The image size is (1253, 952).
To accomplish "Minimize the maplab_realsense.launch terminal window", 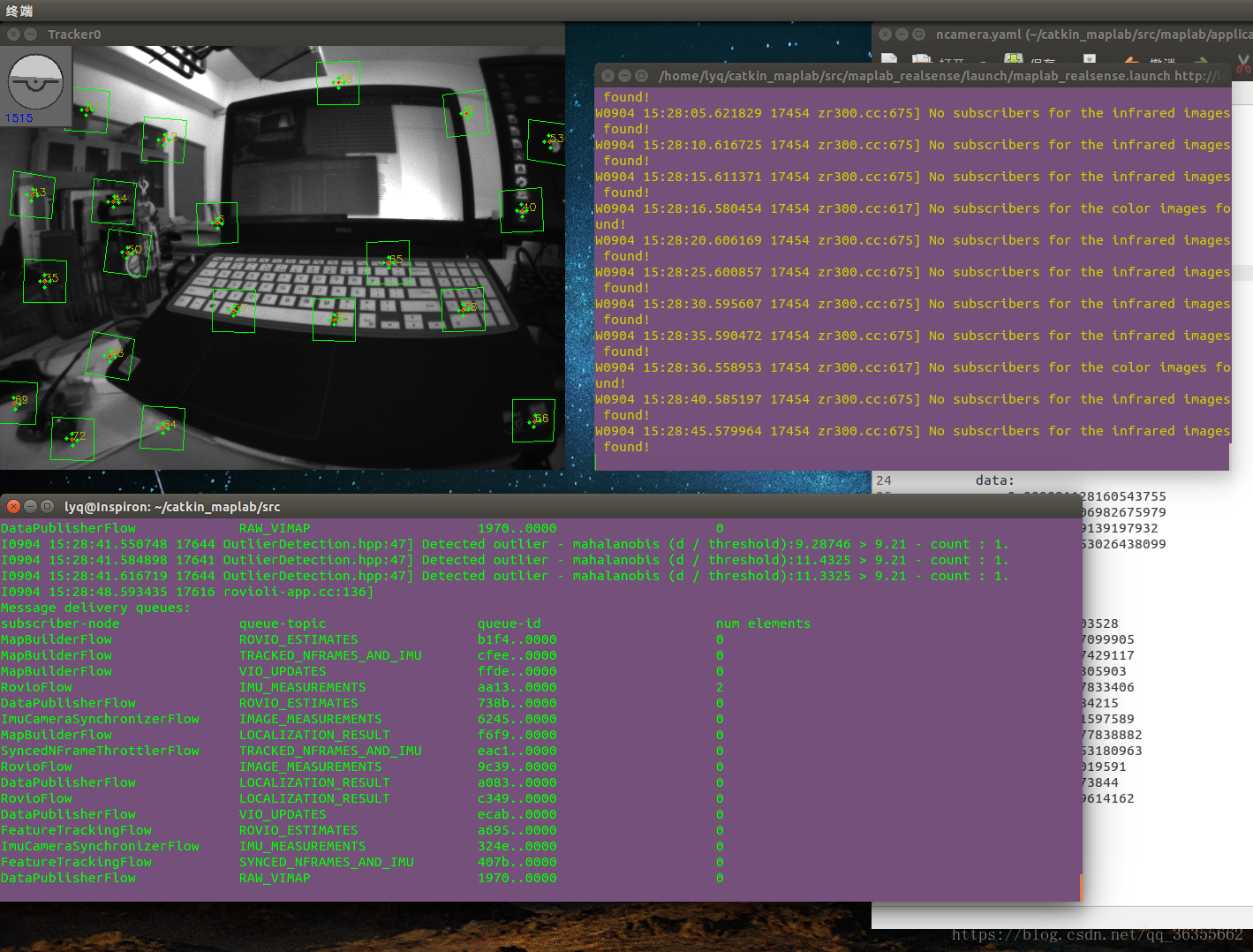I will coord(625,76).
